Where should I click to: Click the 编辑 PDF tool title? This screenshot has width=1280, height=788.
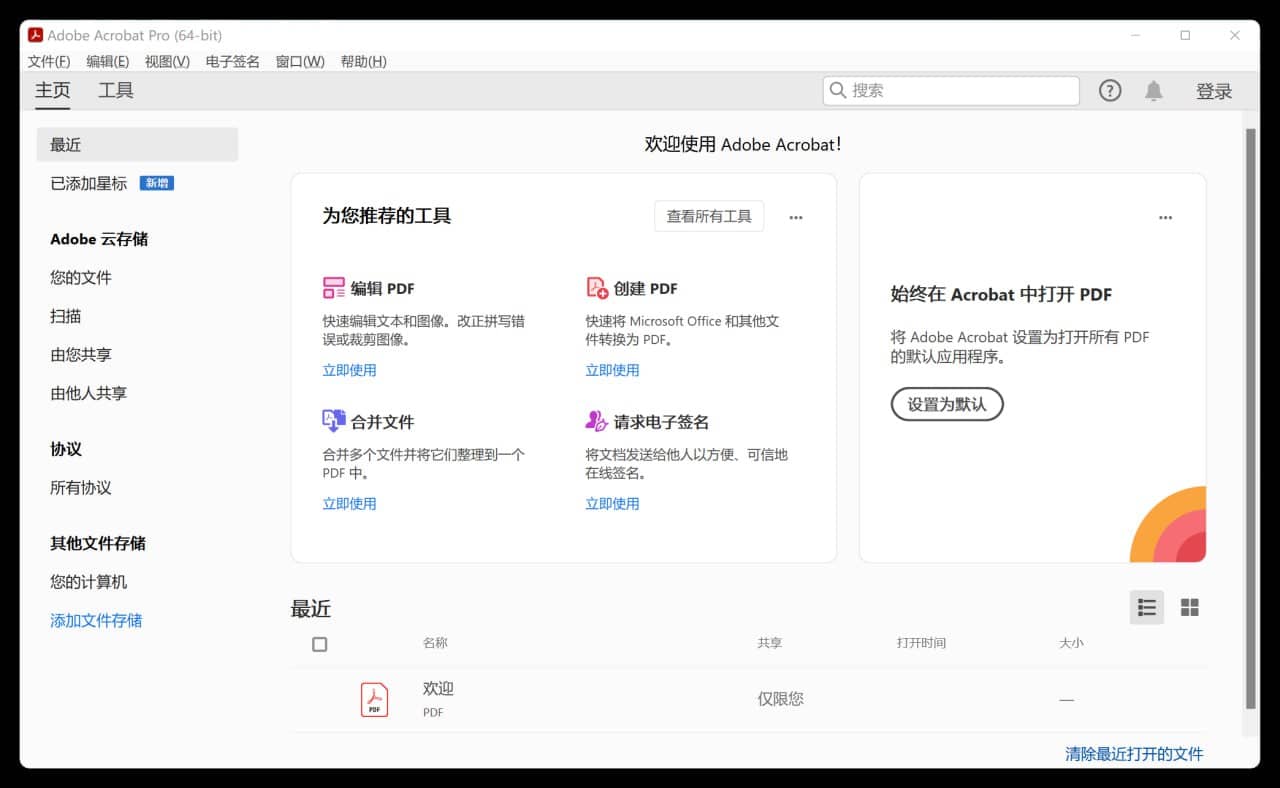click(x=382, y=288)
